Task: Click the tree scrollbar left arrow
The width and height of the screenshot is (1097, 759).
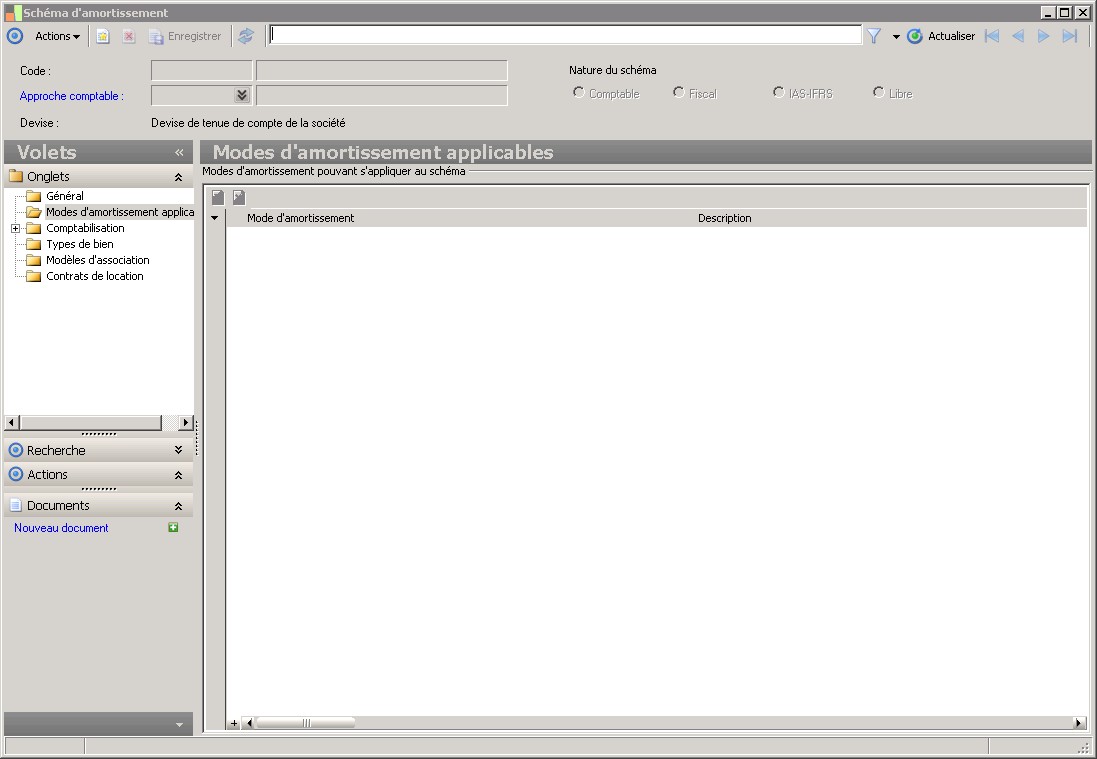Action: (x=11, y=423)
